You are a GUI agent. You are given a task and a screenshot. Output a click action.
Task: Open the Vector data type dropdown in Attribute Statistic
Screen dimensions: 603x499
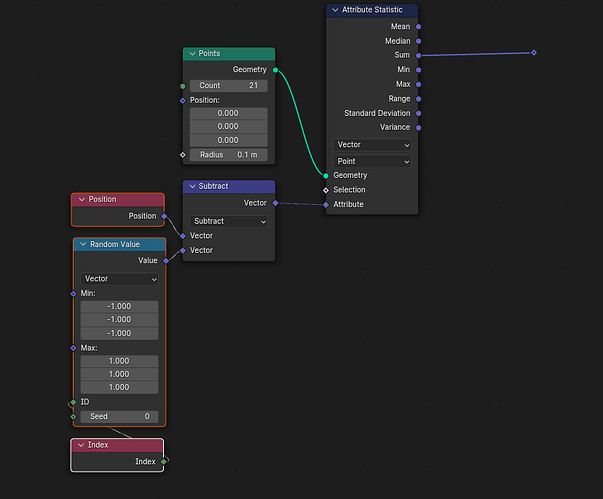[x=372, y=145]
